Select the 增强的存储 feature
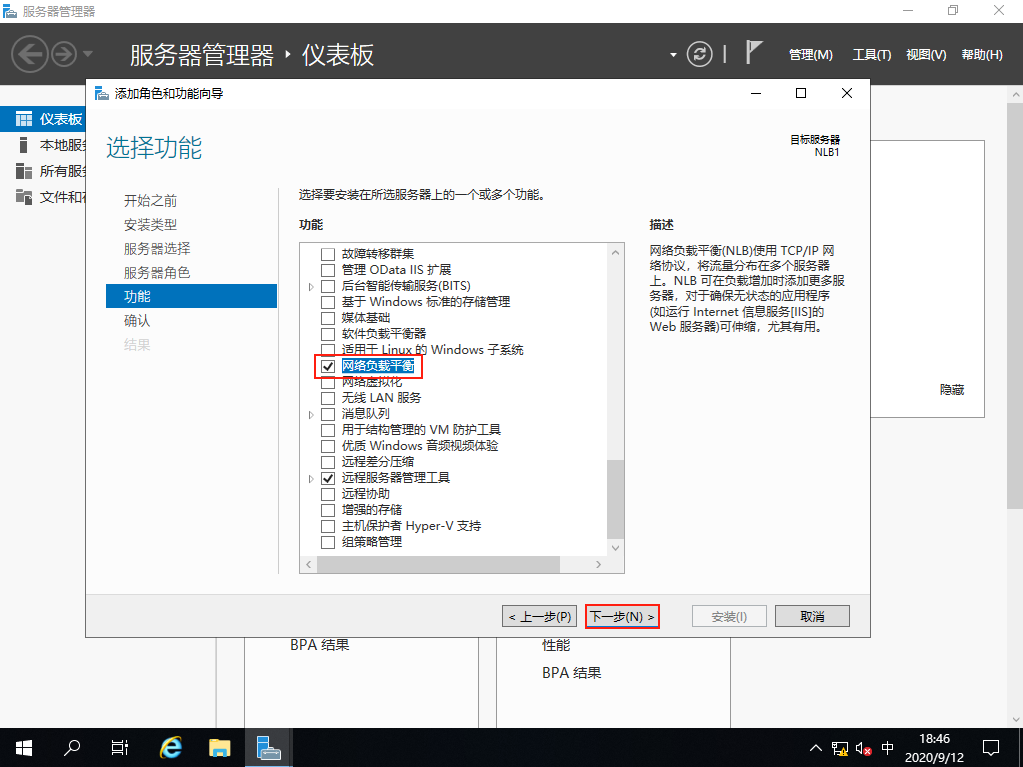Viewport: 1023px width, 767px height. click(372, 510)
